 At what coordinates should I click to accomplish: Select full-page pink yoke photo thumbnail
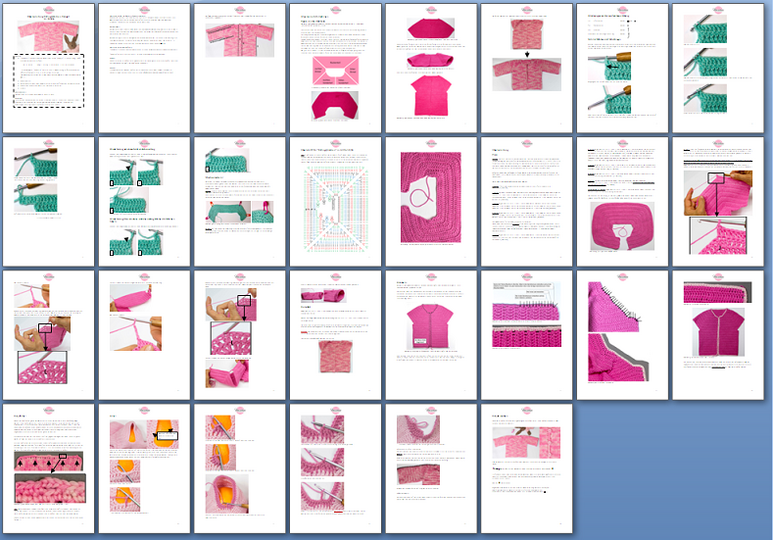[432, 201]
